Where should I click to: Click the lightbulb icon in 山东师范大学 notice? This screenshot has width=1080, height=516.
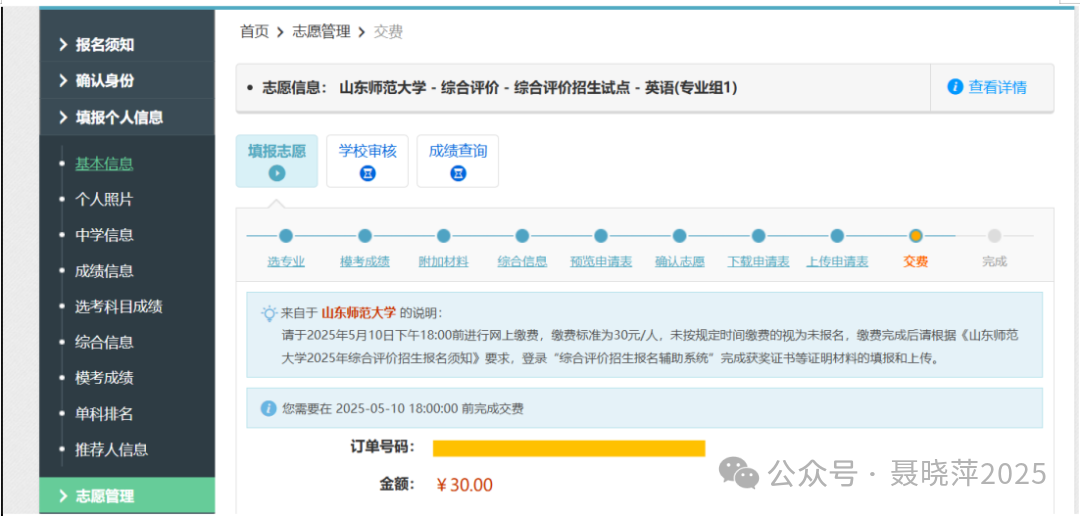tap(269, 313)
